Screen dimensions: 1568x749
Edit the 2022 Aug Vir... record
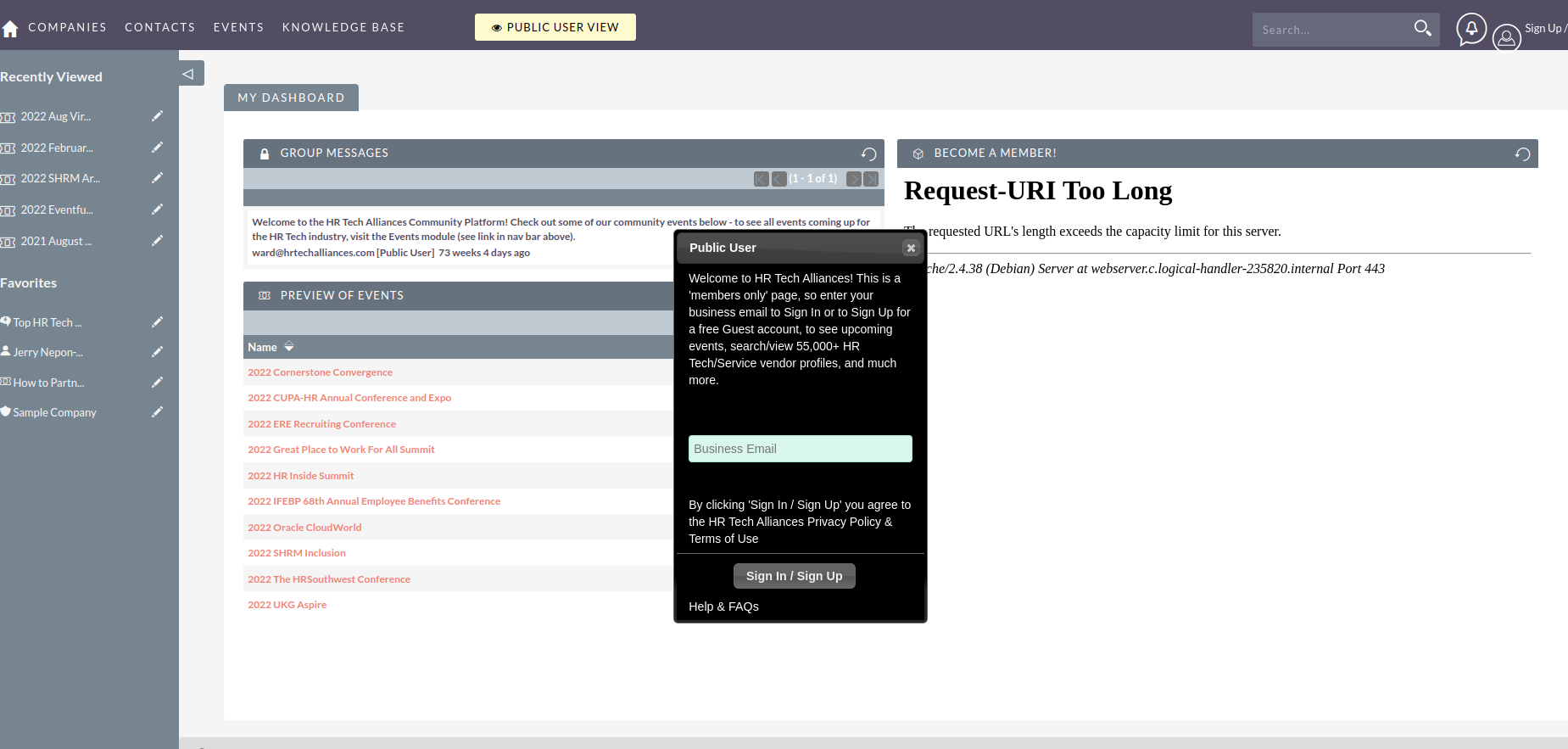(x=157, y=116)
